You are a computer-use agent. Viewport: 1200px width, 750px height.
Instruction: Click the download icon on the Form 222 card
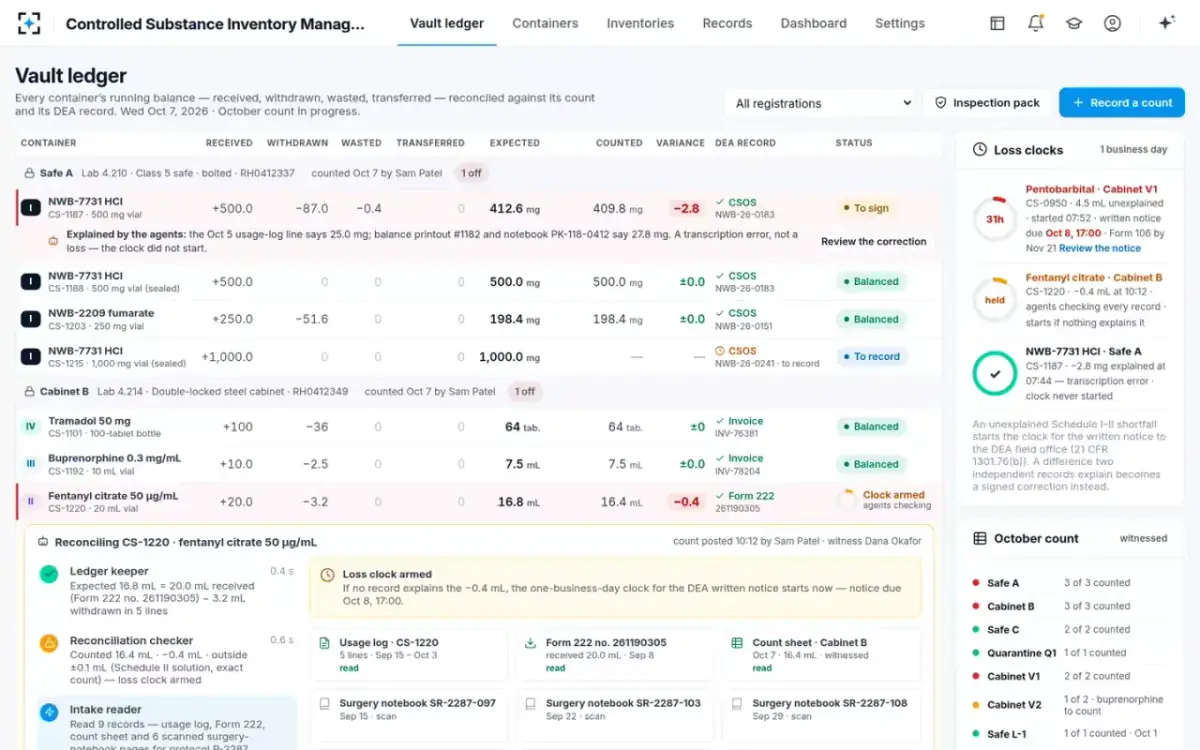tap(530, 643)
